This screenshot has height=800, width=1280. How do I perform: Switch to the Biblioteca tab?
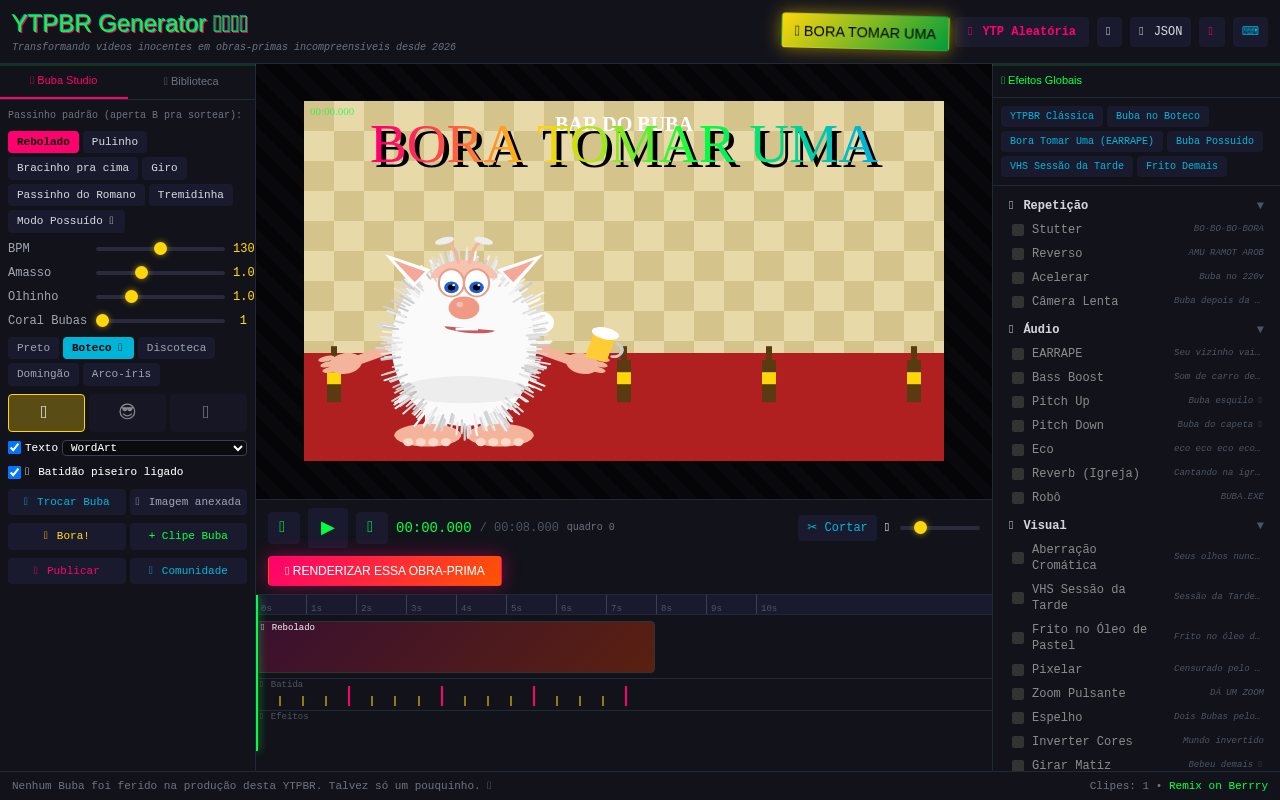click(x=191, y=81)
